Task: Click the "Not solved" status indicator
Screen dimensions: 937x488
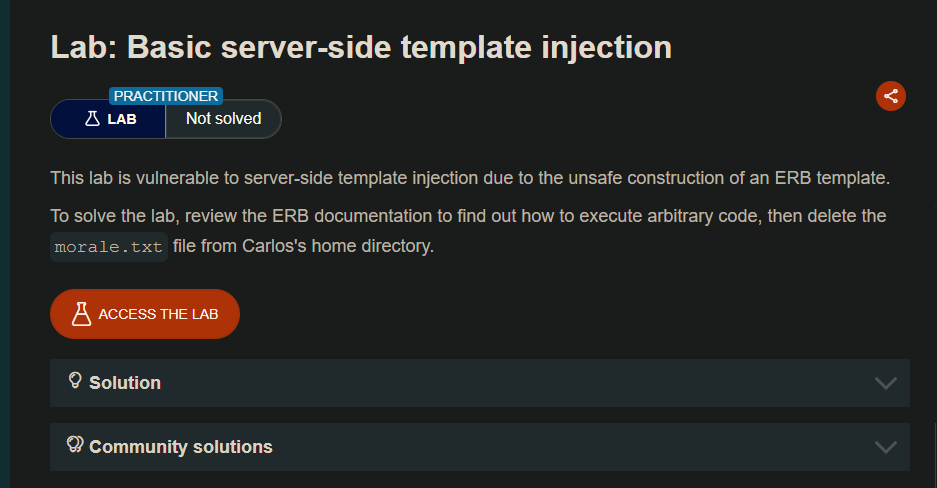Action: click(223, 119)
